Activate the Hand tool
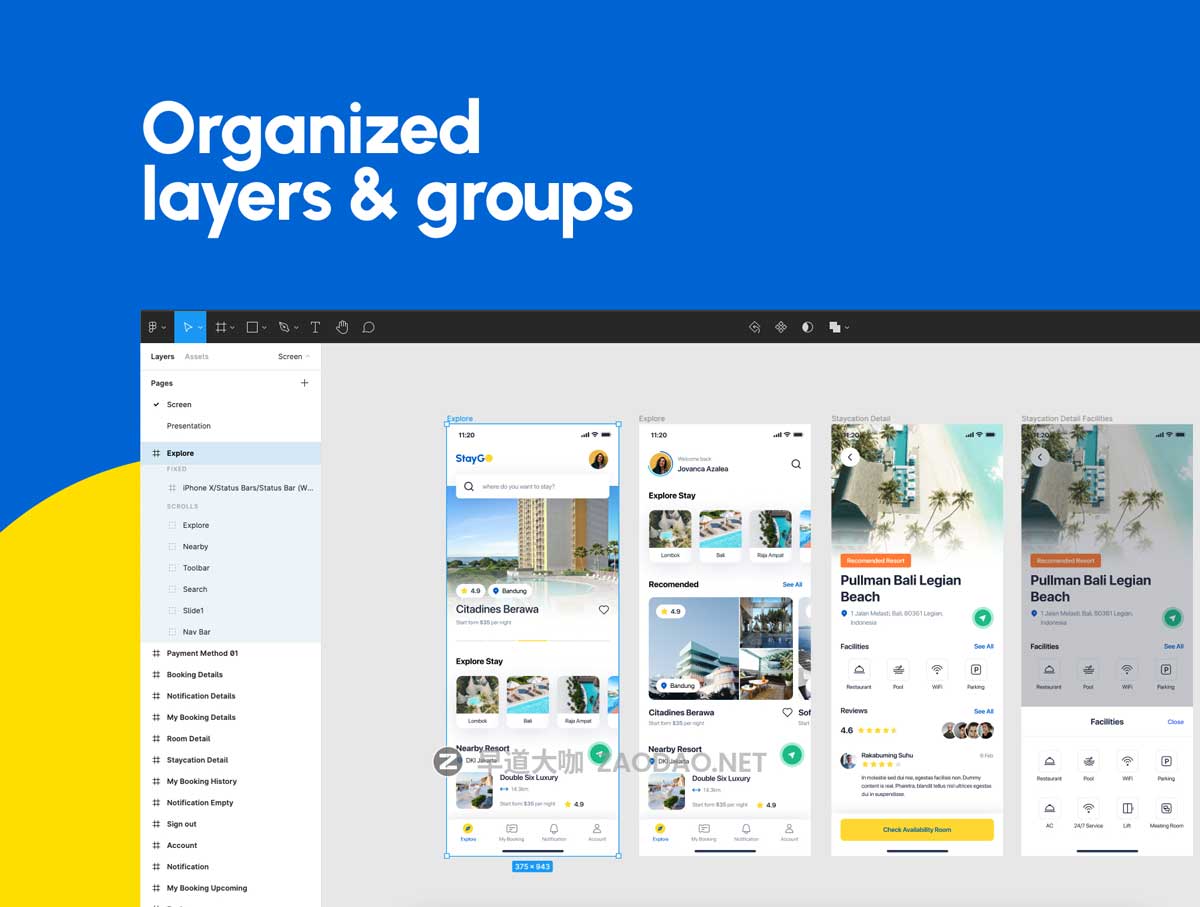 tap(342, 327)
